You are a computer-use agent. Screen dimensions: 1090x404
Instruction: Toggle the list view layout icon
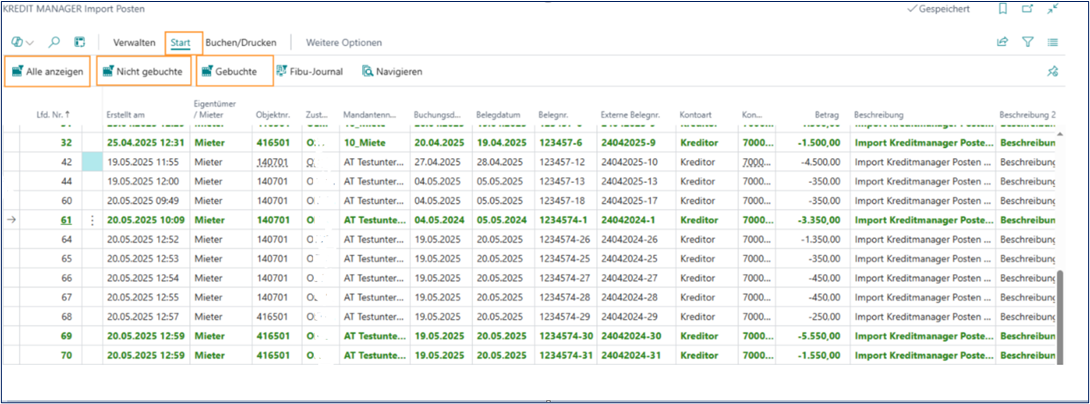[1053, 43]
